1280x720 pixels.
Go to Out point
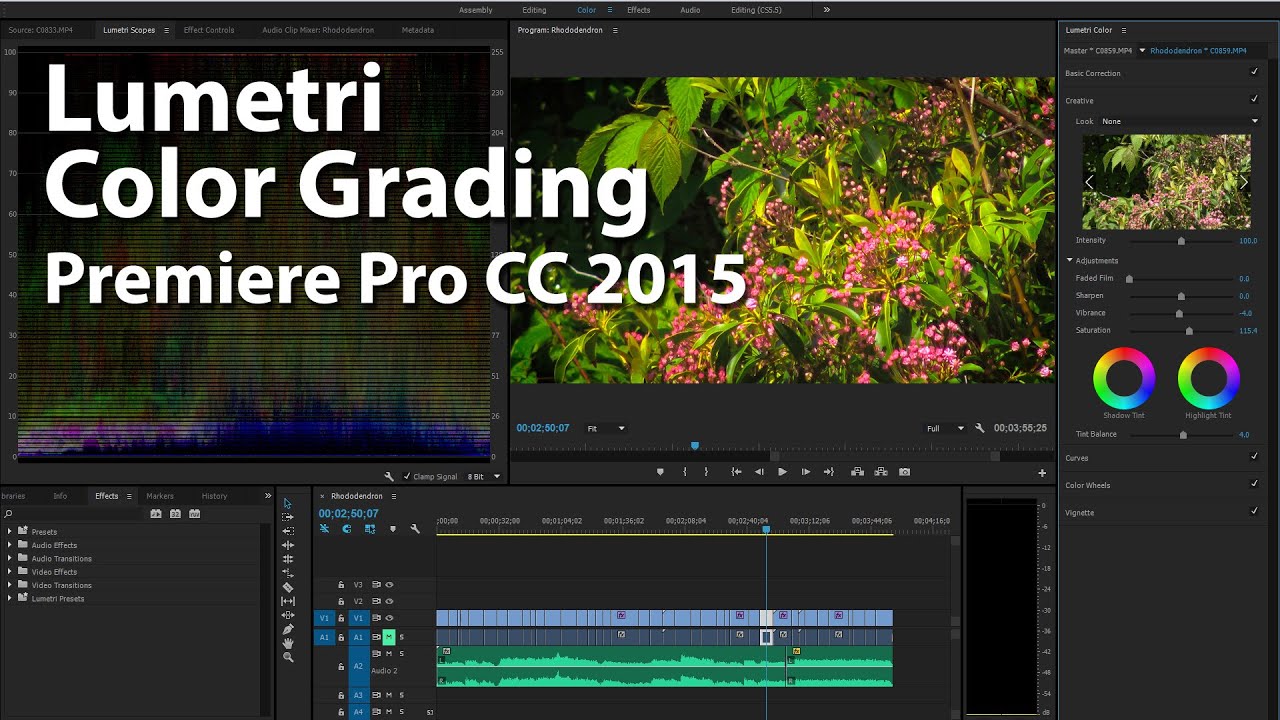pyautogui.click(x=828, y=472)
